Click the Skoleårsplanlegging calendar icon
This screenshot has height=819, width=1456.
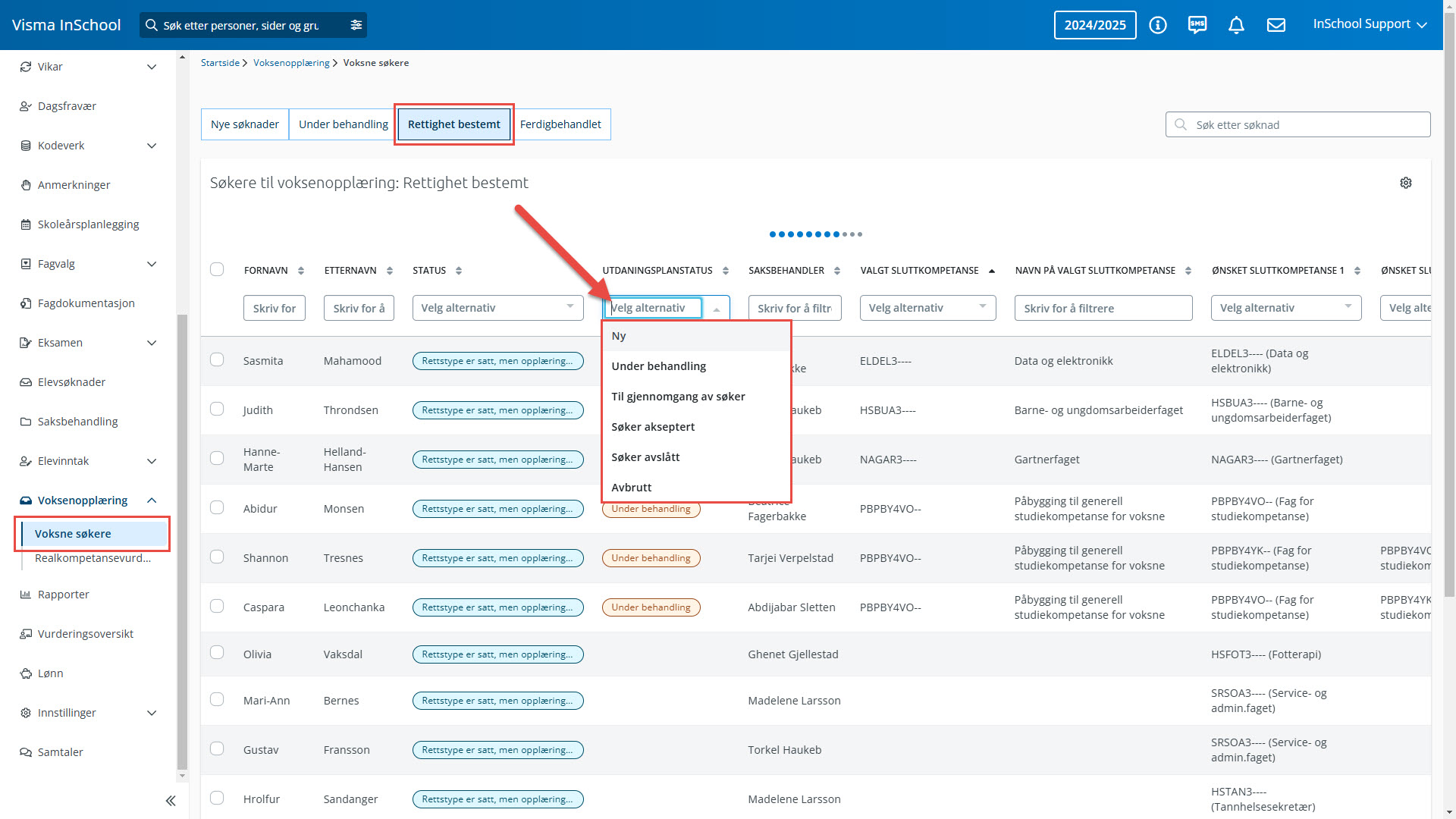tap(26, 224)
